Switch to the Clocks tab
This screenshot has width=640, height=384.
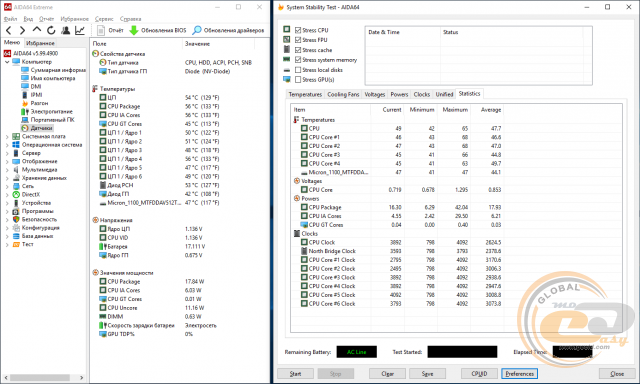[x=422, y=94]
